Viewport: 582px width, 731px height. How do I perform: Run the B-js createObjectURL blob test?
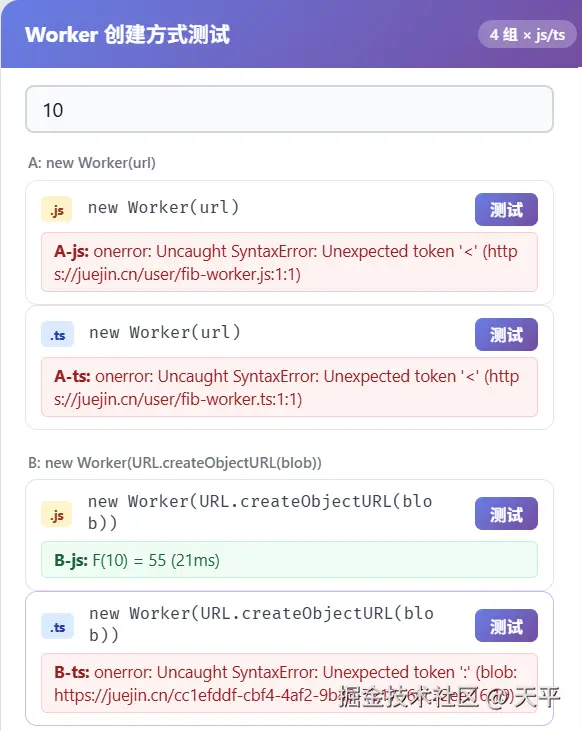[x=506, y=514]
